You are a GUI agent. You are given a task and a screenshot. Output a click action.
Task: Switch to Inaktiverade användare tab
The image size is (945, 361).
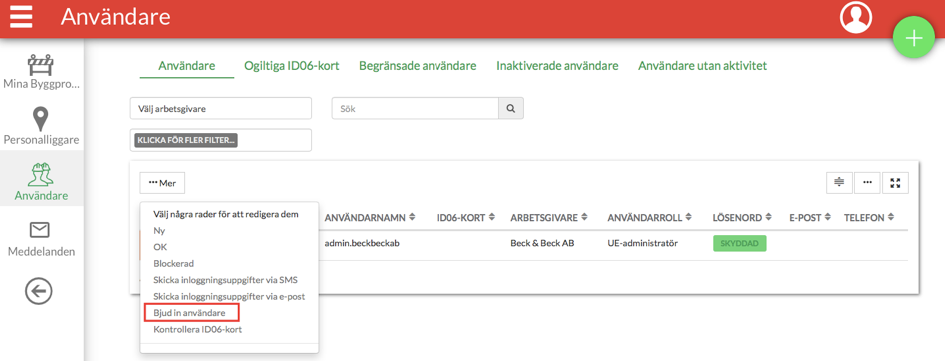pyautogui.click(x=557, y=66)
